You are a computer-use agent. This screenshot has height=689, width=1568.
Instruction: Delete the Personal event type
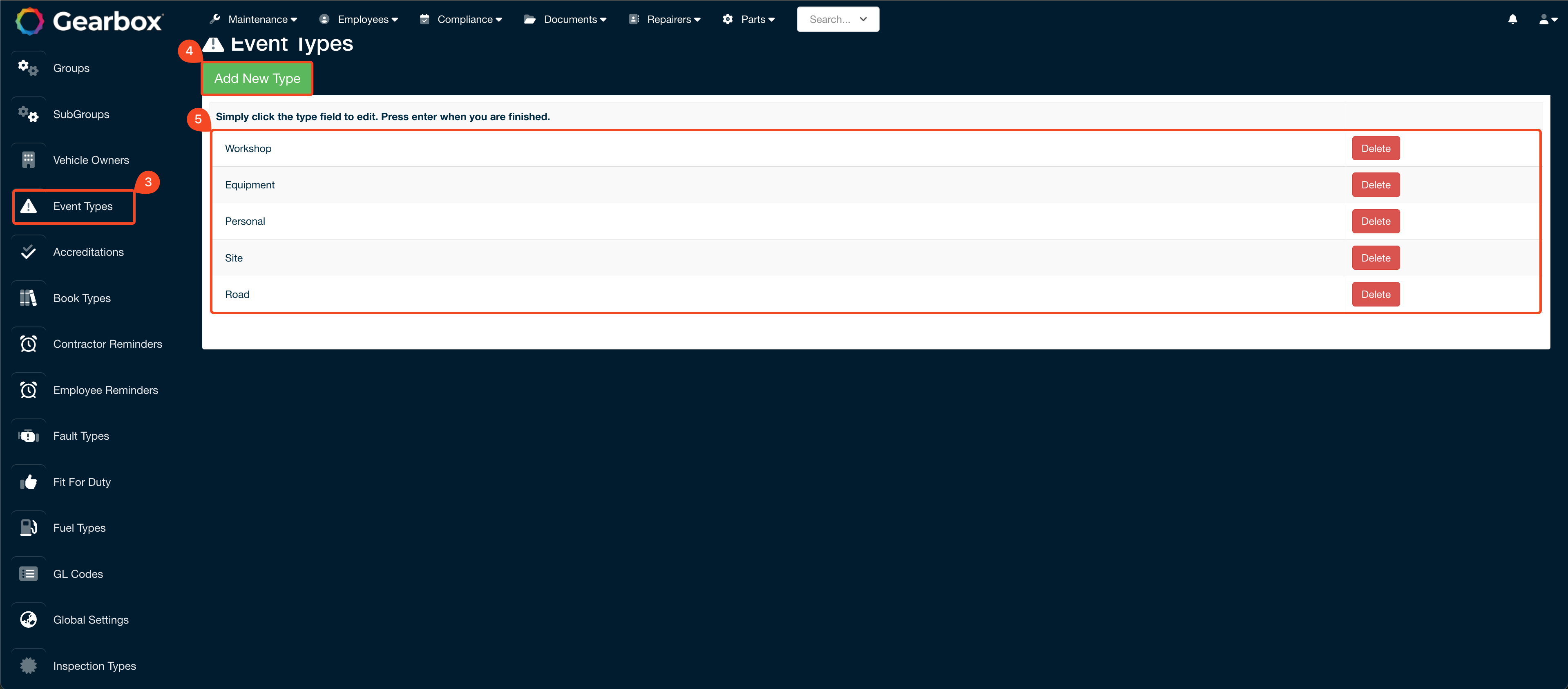(x=1376, y=221)
